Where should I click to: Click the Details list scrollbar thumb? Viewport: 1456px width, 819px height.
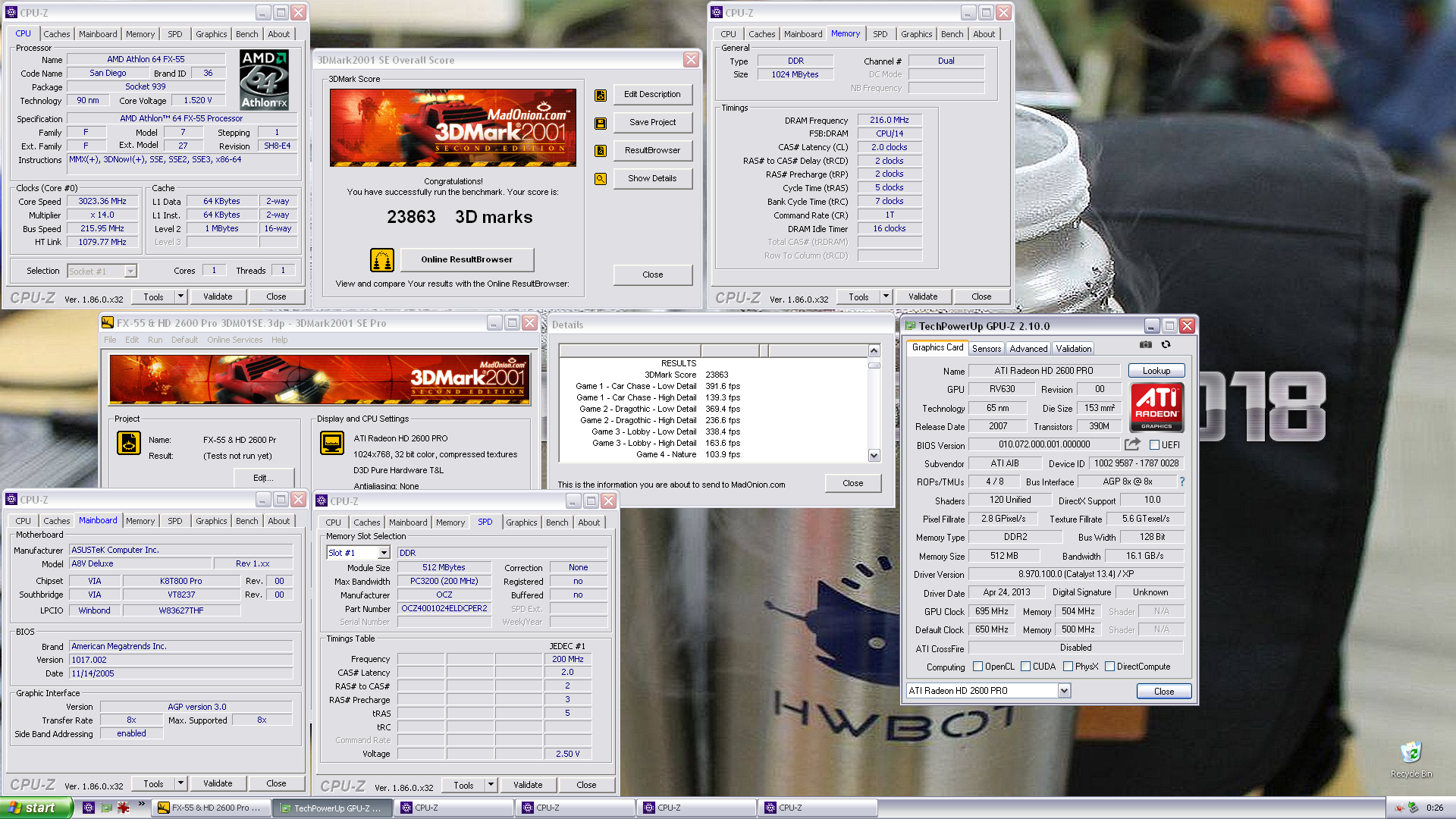[874, 365]
